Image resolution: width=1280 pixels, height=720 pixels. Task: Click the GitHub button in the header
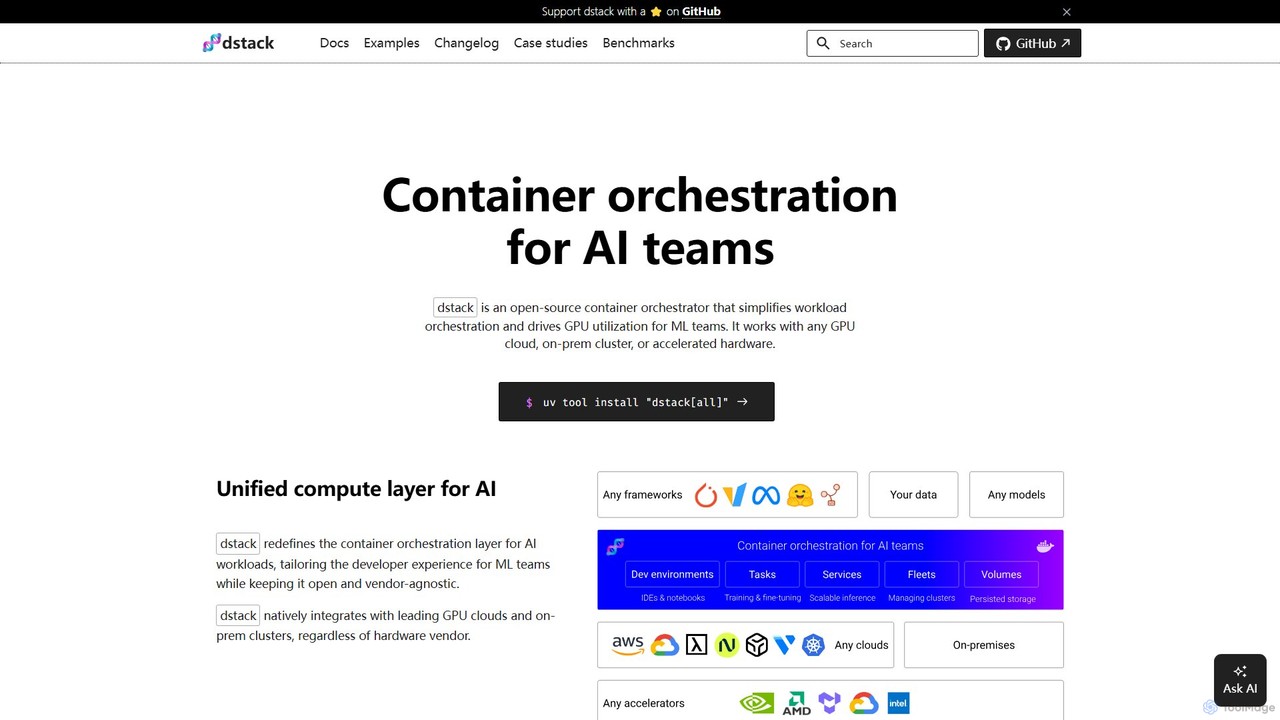[x=1033, y=43]
